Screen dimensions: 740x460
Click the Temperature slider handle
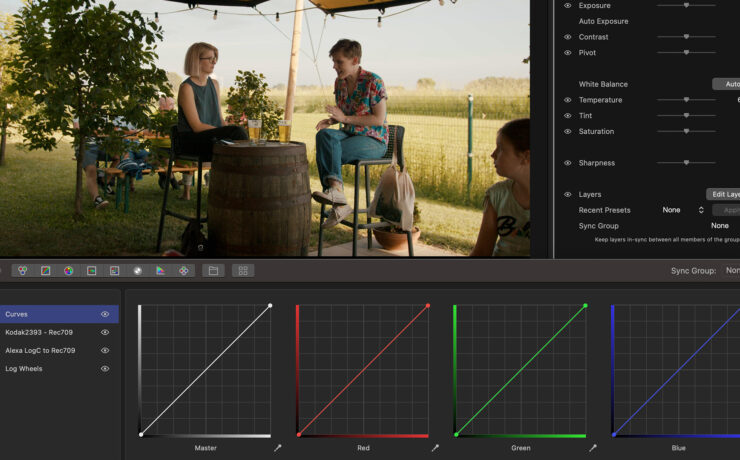click(686, 100)
